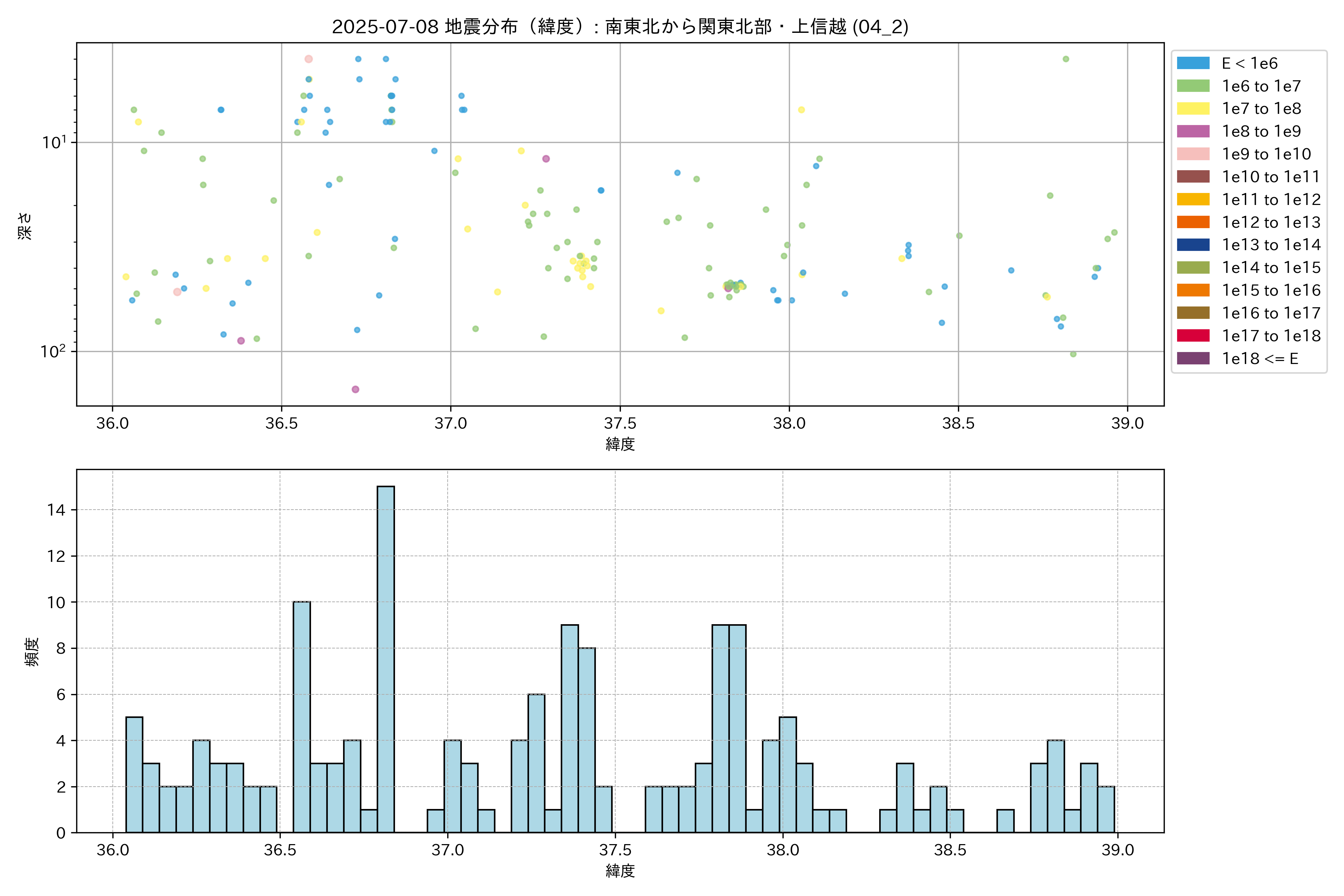Click the '1e13 to 1e14' navy legend swatch
The width and height of the screenshot is (1344, 896).
(x=1192, y=245)
